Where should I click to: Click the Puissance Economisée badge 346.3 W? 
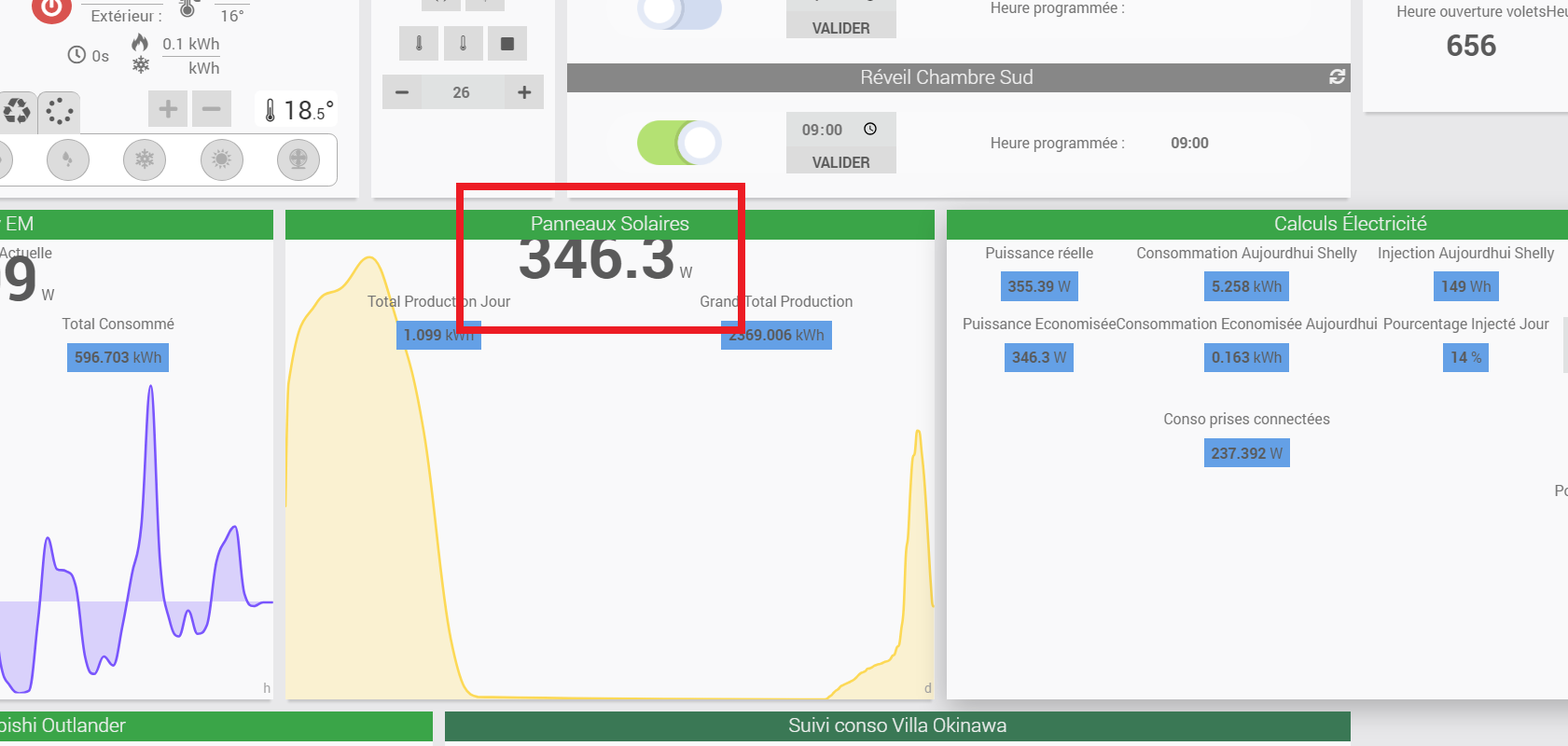pos(1039,357)
